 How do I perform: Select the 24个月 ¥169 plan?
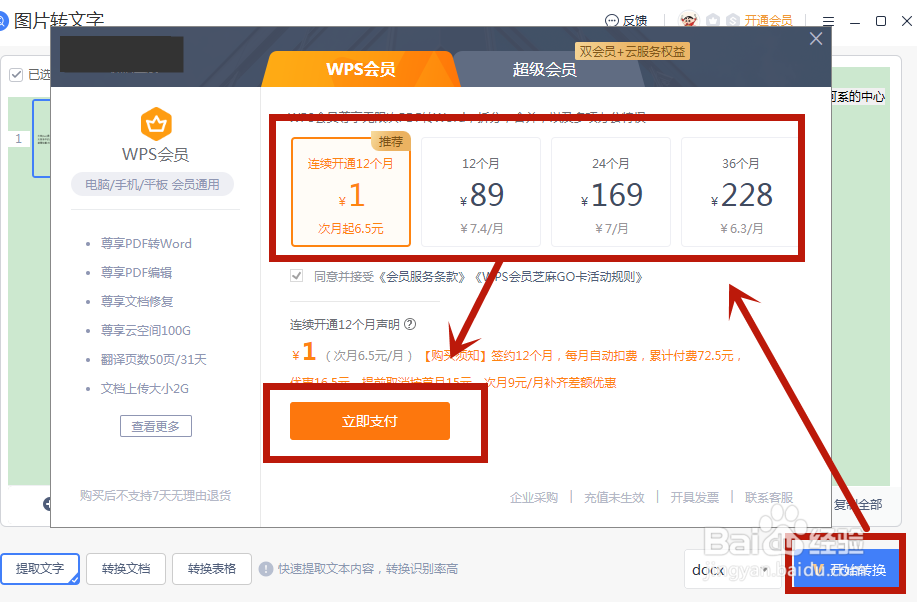pyautogui.click(x=611, y=192)
